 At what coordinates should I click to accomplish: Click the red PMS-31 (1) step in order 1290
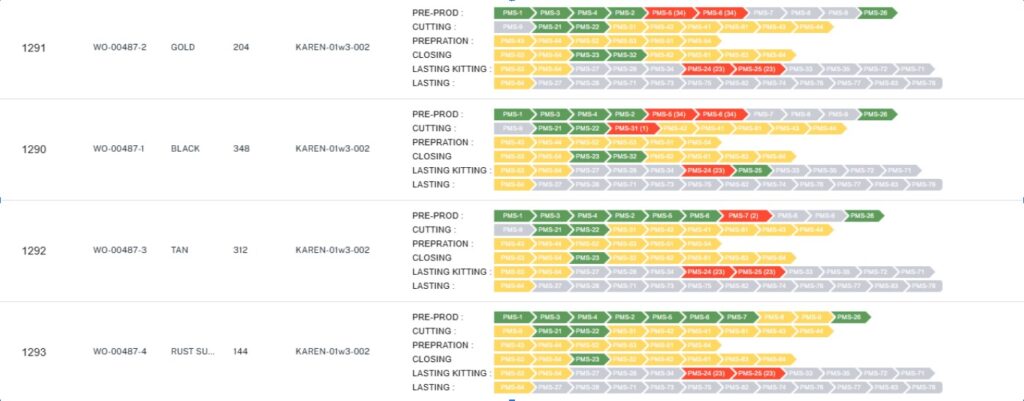631,128
